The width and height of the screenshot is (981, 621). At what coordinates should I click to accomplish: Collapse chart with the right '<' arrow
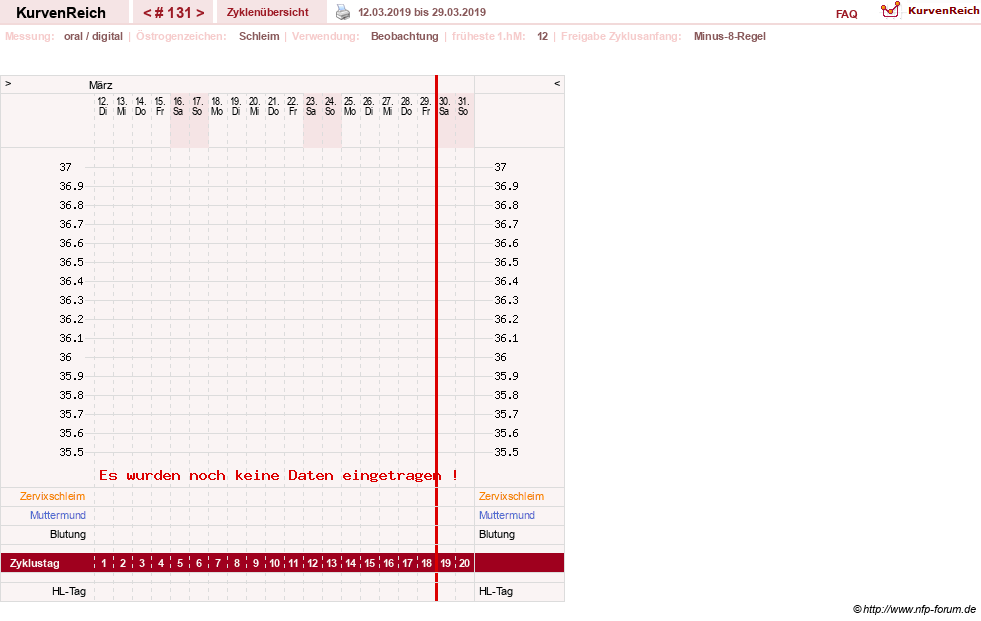[x=557, y=83]
